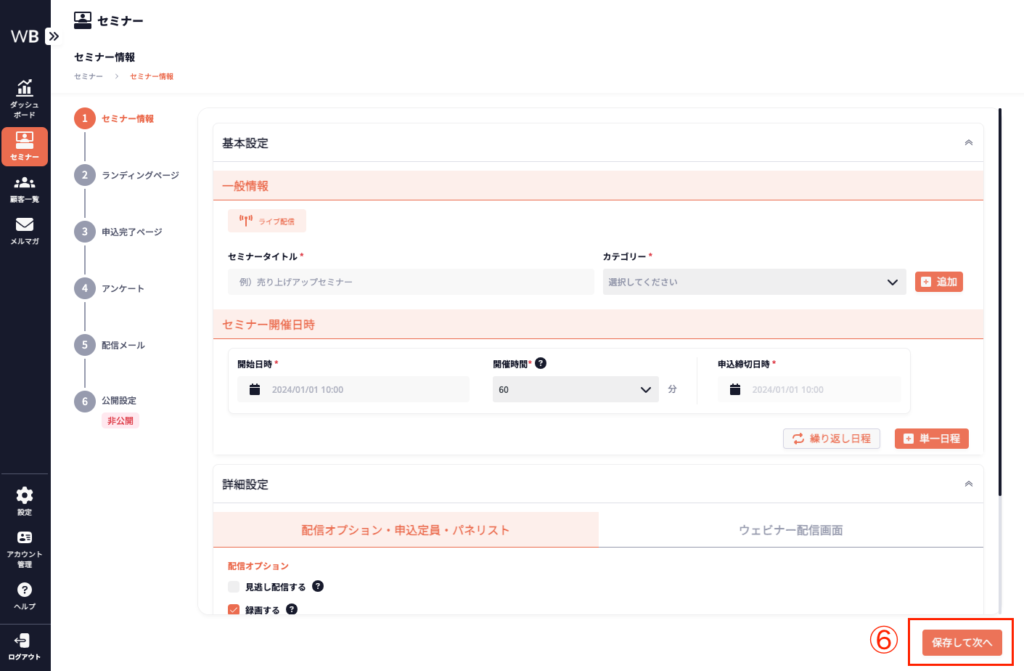Open account management icon

coord(25,538)
